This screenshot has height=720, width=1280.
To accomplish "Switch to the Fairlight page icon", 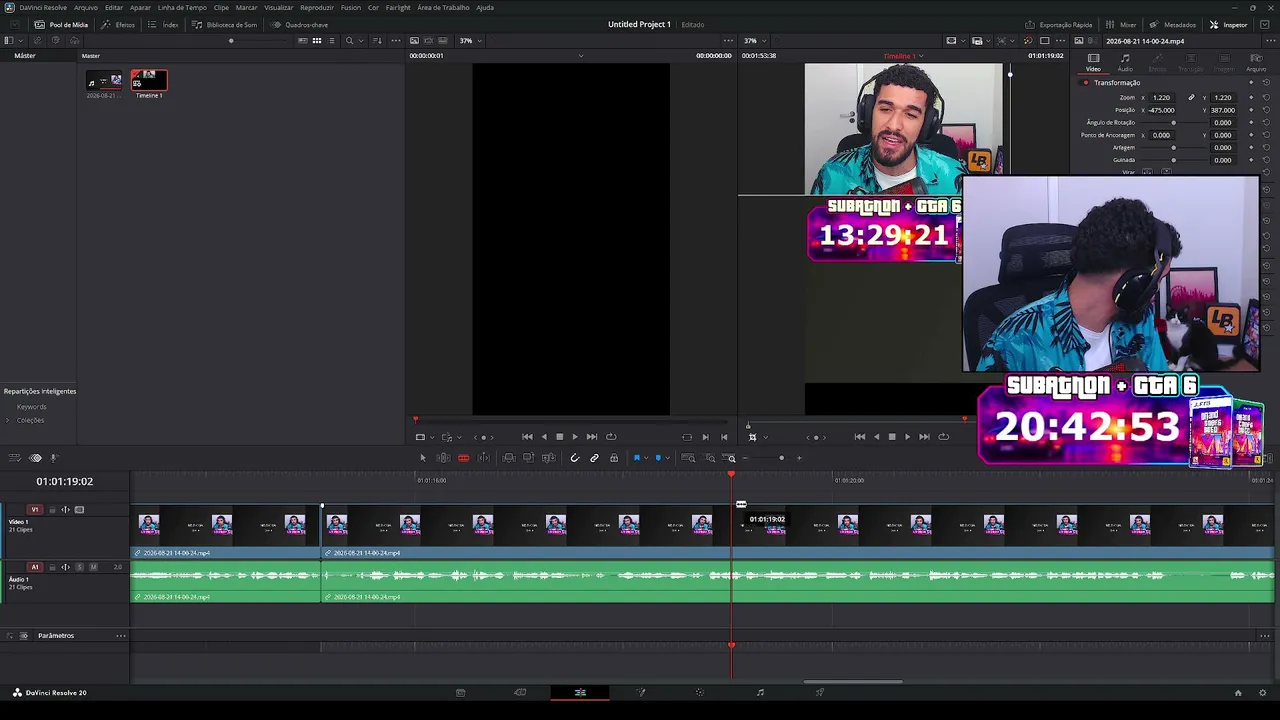I will coord(760,692).
